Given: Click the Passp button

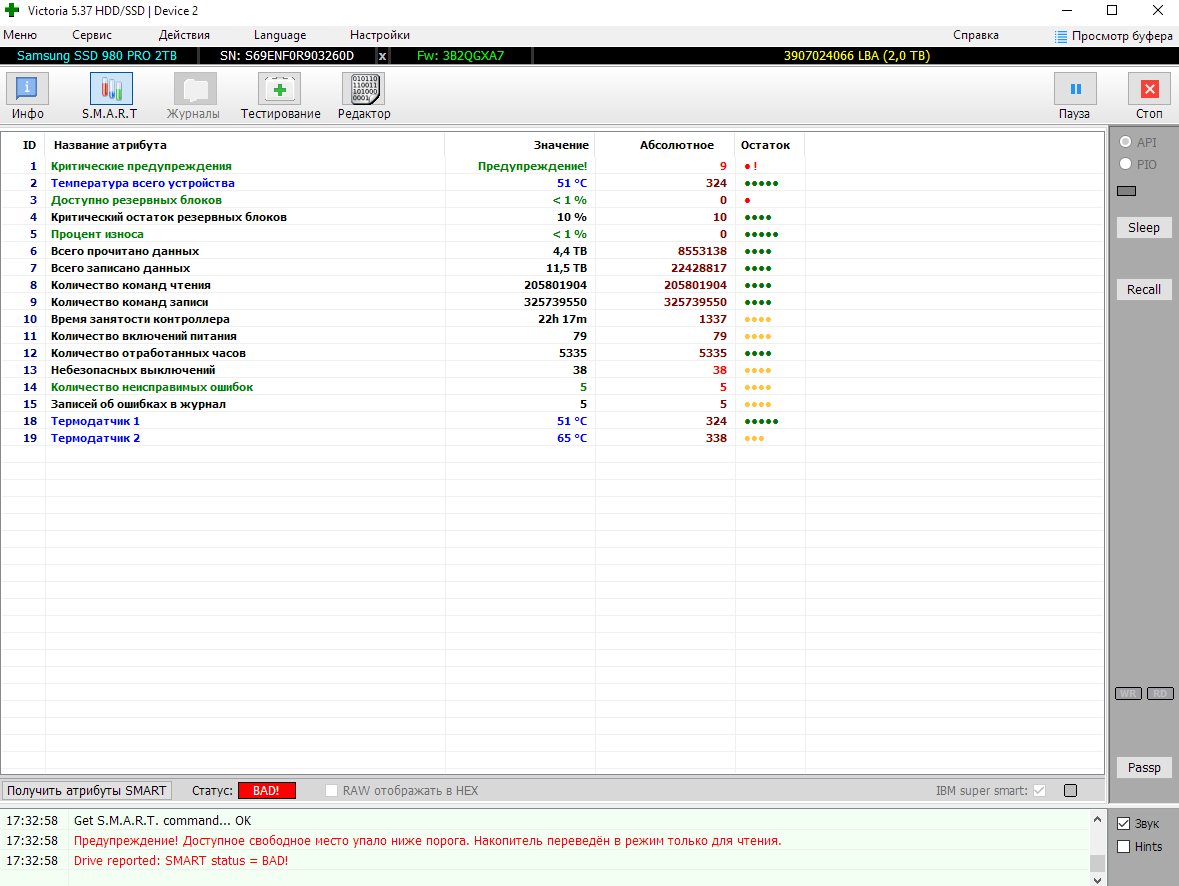Looking at the screenshot, I should click(1144, 768).
